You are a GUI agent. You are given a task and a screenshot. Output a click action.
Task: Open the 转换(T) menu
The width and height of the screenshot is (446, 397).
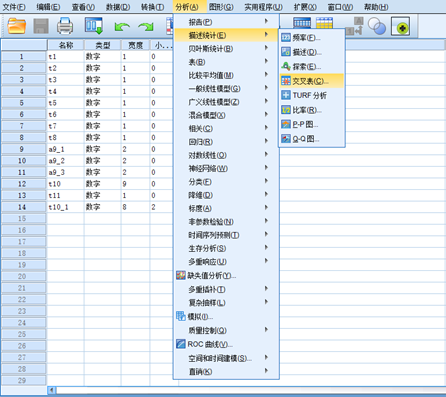(x=152, y=7)
